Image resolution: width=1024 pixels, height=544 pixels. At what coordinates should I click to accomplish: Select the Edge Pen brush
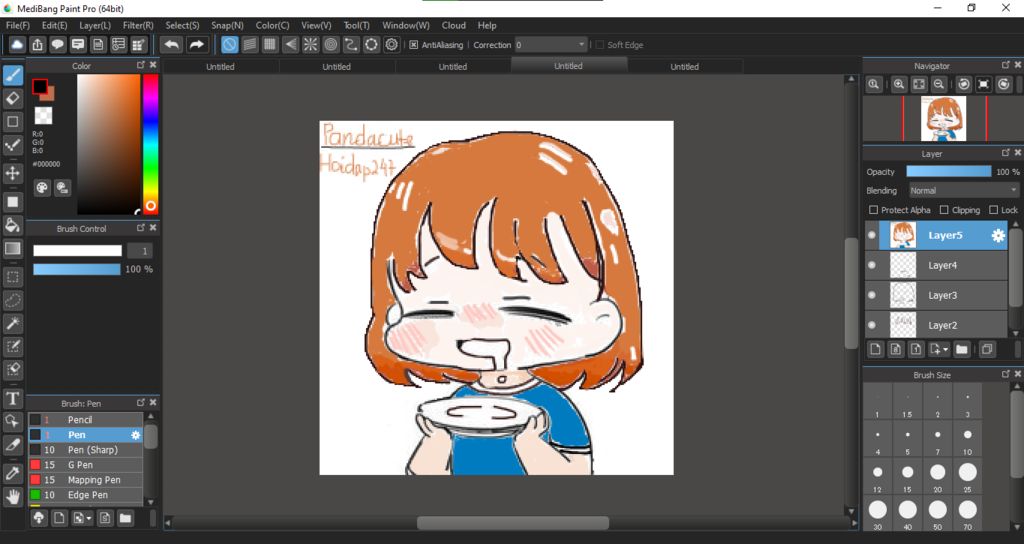click(86, 495)
